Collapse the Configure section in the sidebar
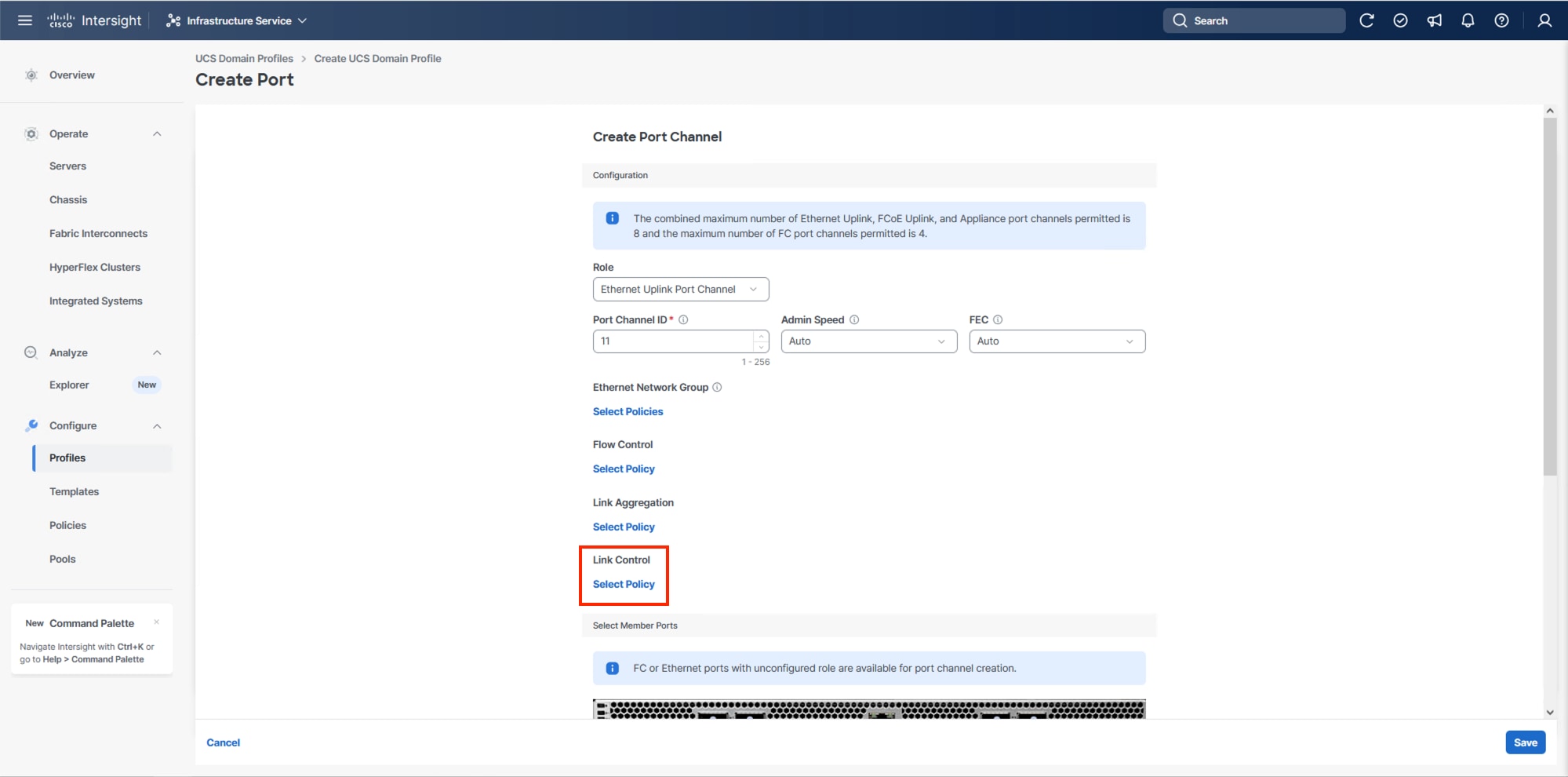The image size is (1568, 777). (156, 425)
